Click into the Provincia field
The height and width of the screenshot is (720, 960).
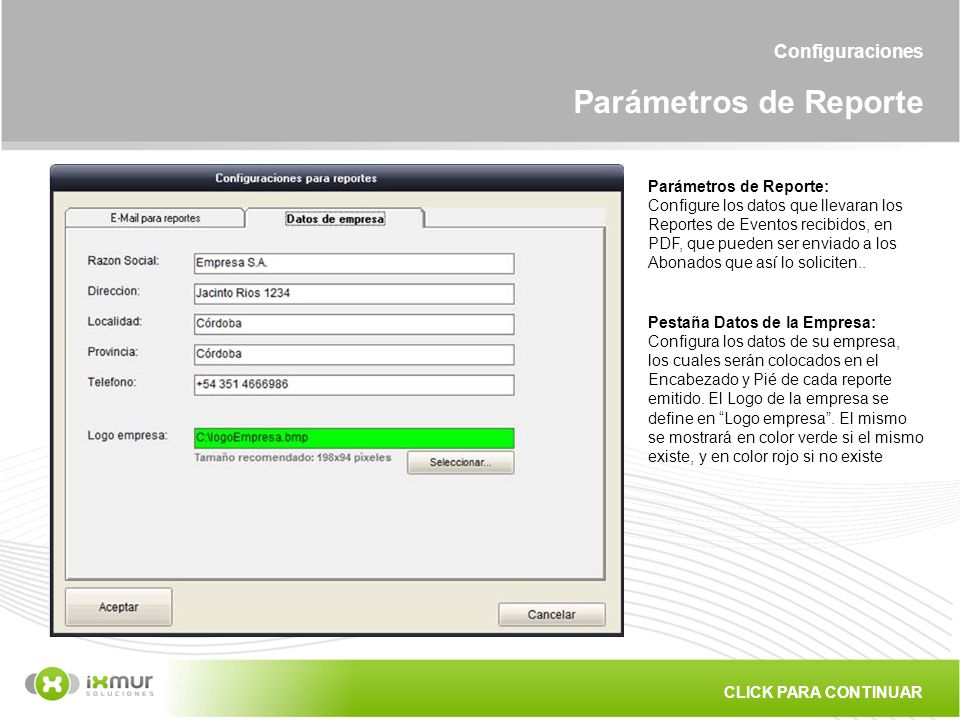pos(354,354)
